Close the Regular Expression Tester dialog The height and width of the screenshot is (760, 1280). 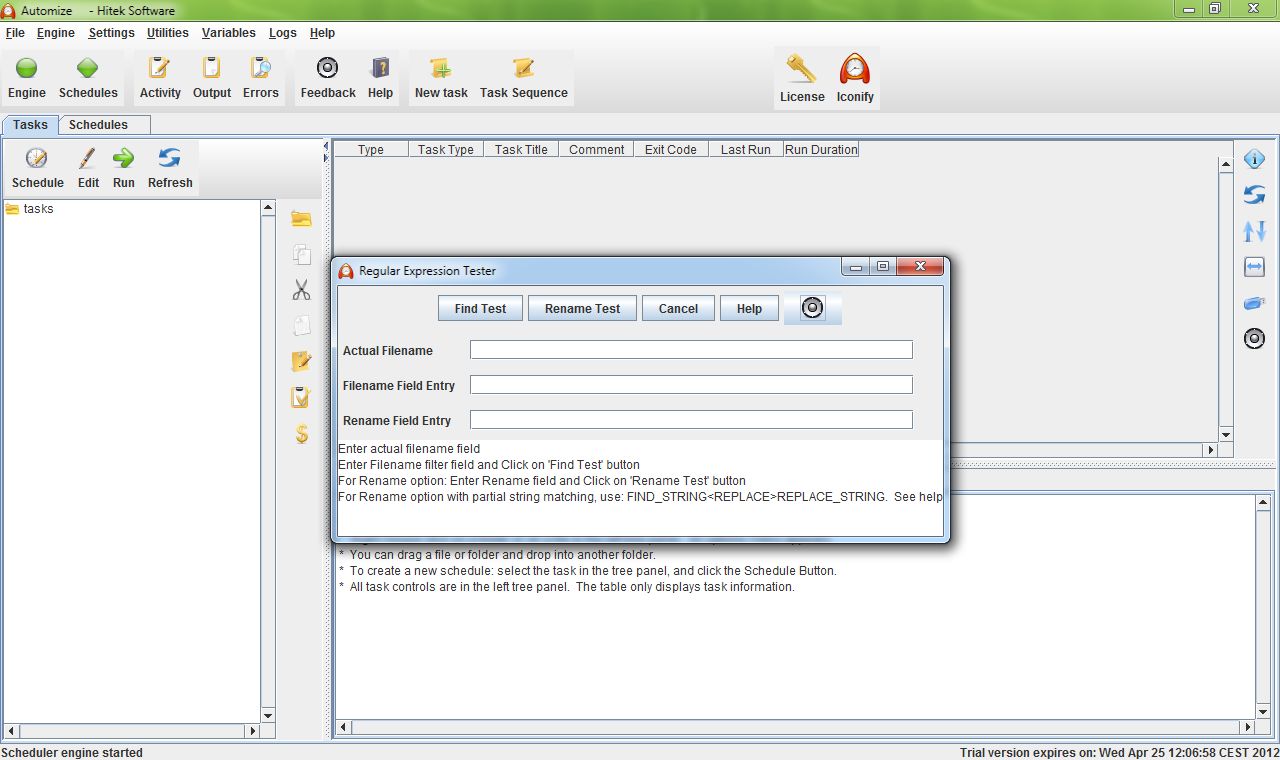pos(920,266)
